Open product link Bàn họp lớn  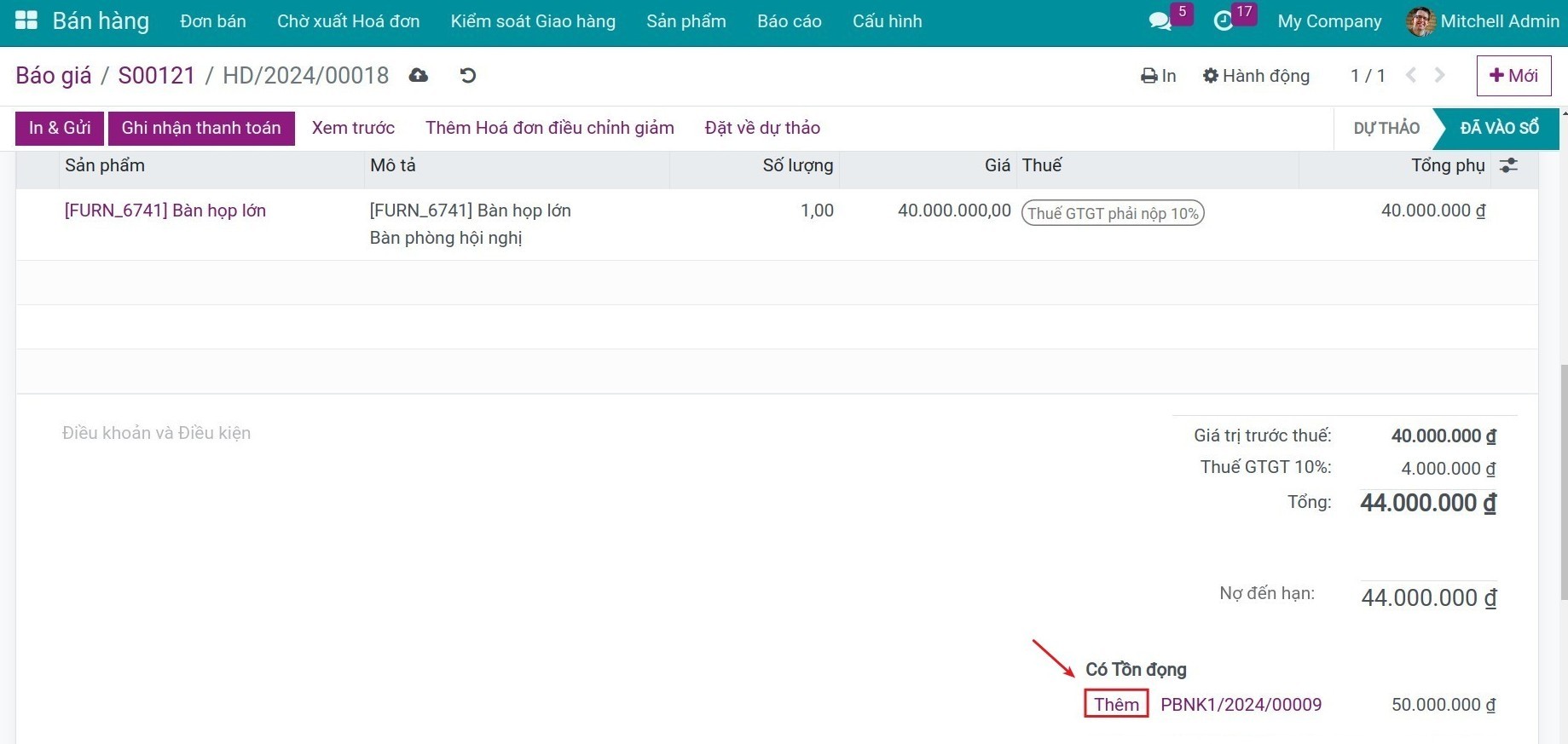click(165, 211)
